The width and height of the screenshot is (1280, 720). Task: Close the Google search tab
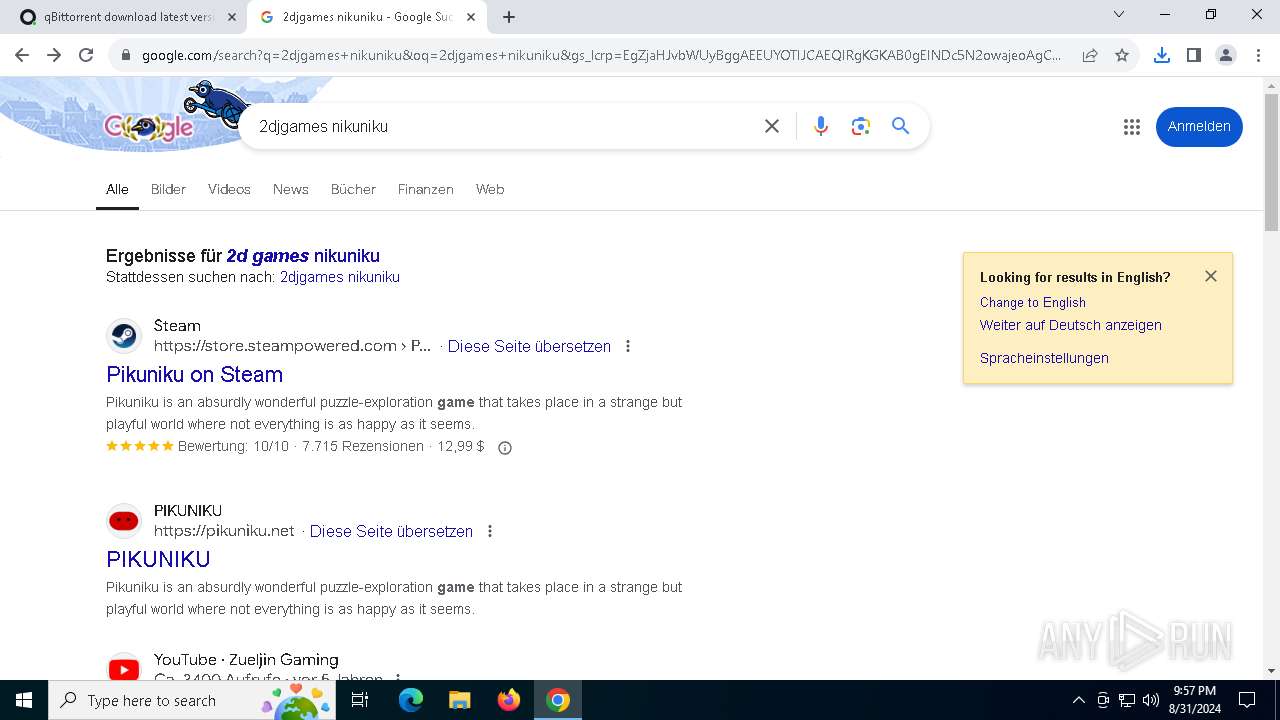471,17
